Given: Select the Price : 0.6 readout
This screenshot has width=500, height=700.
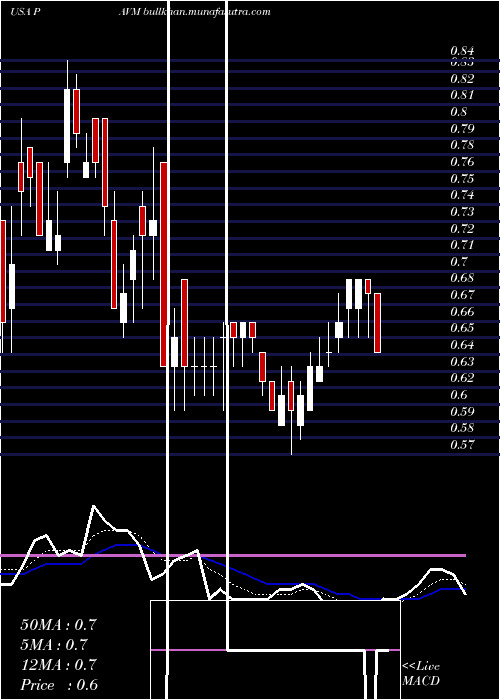Looking at the screenshot, I should point(59,685).
